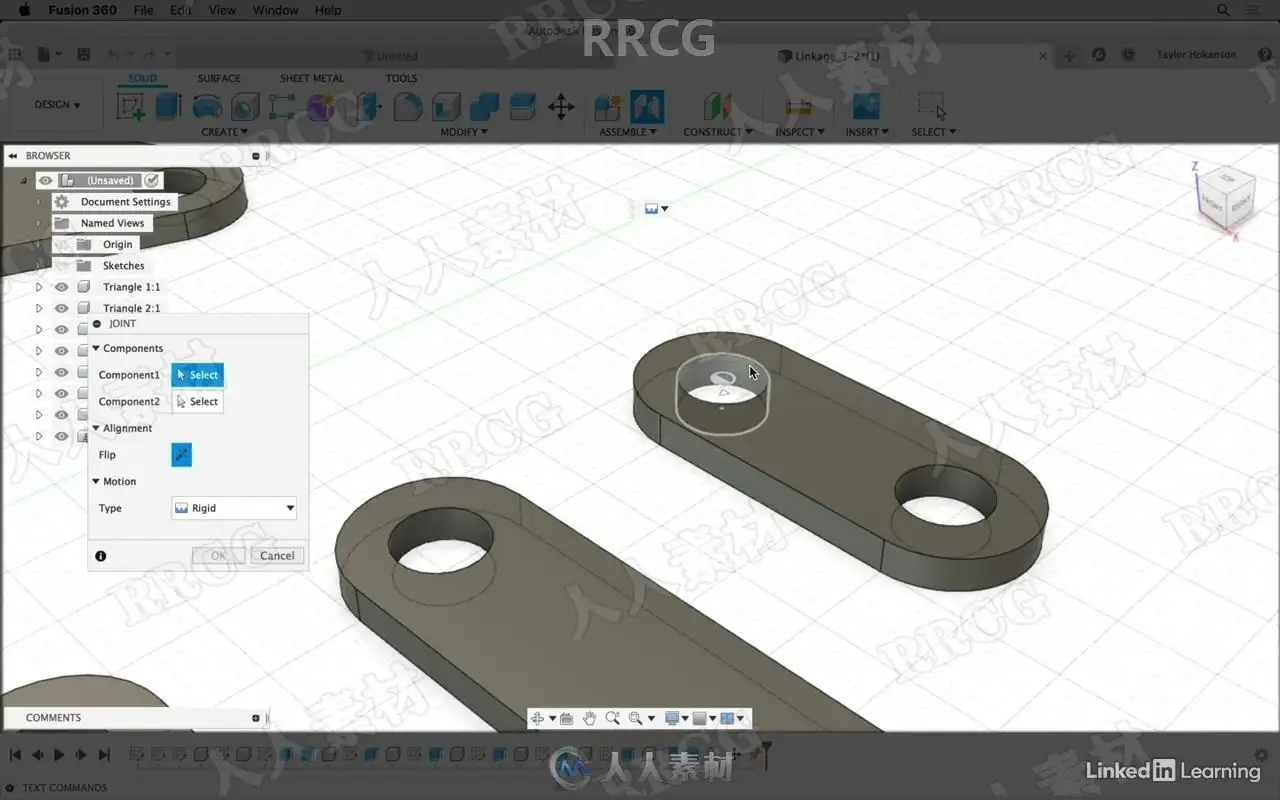
Task: Expand the Triangle 1:1 tree node
Action: [39, 287]
